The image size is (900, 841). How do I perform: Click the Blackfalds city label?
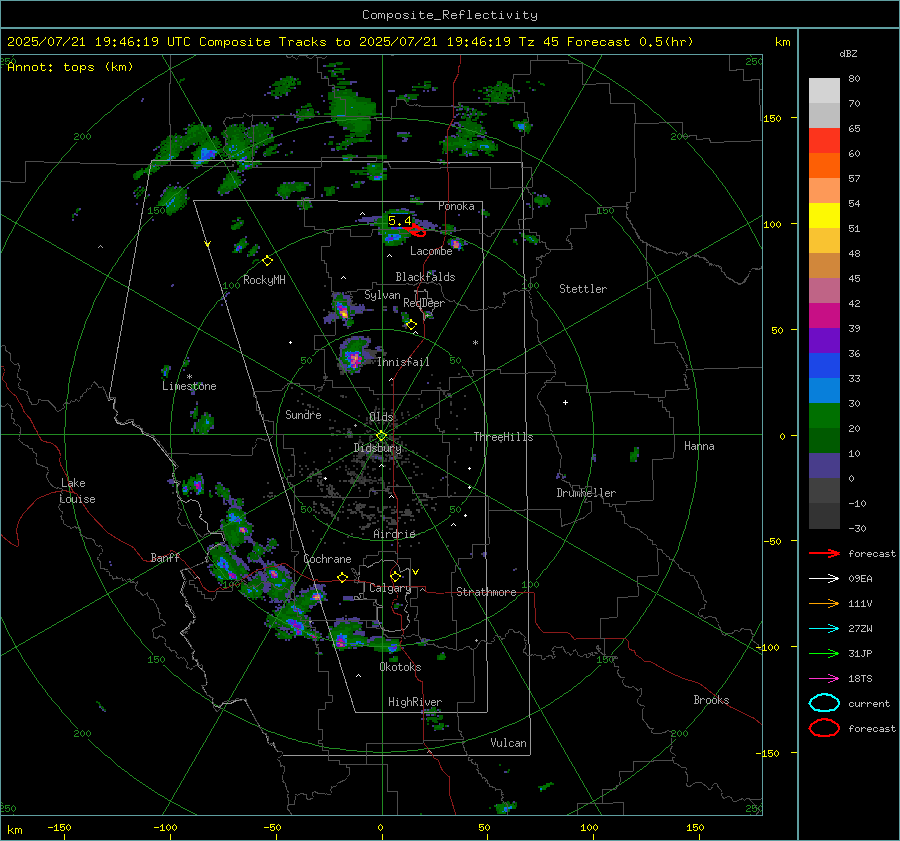[425, 277]
